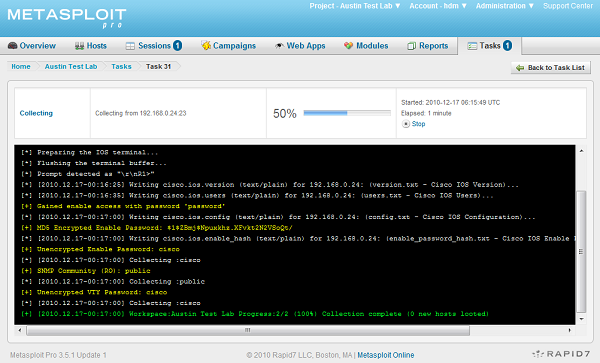Open the Metasploit Online link
This screenshot has width=600, height=363.
pyautogui.click(x=386, y=355)
